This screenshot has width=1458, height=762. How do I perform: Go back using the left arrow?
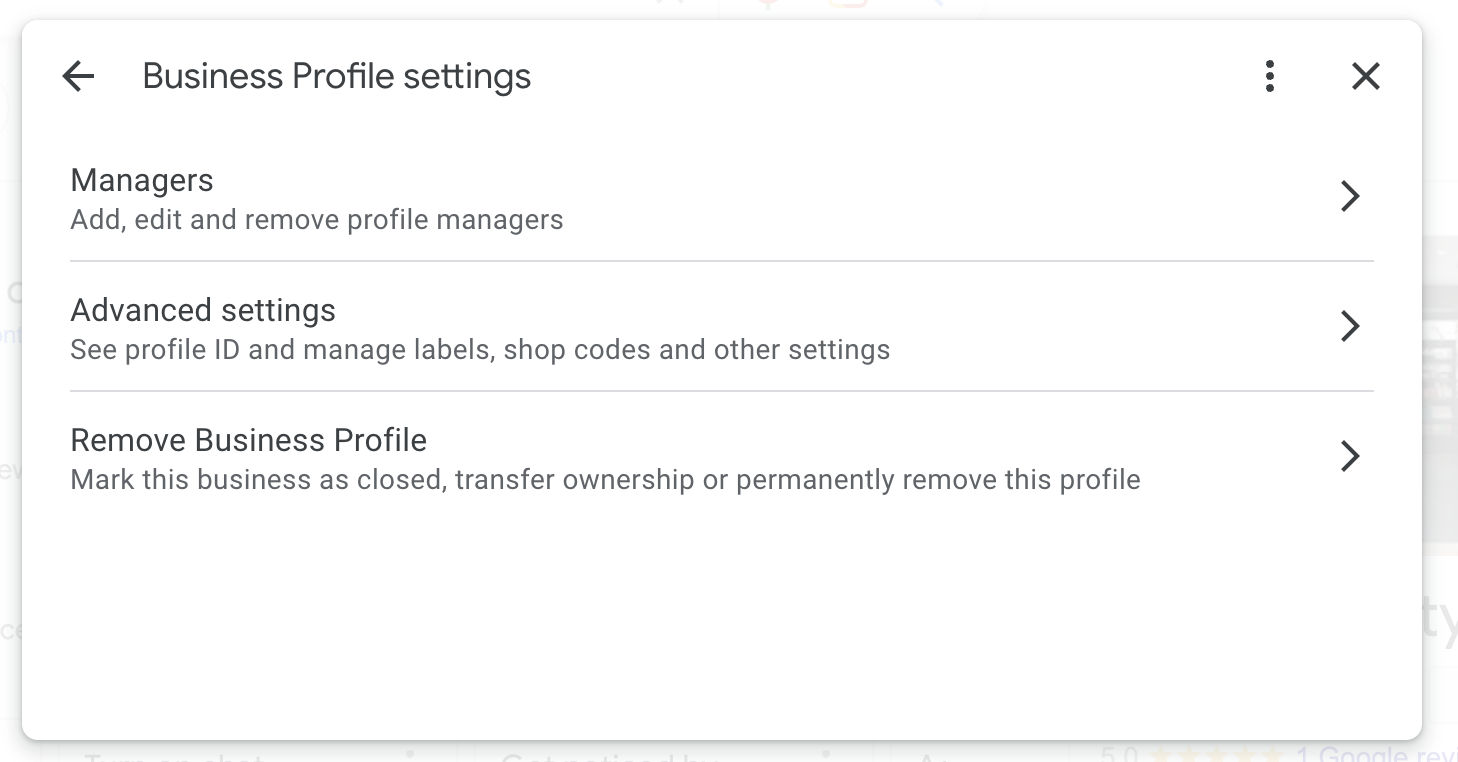pyautogui.click(x=78, y=76)
